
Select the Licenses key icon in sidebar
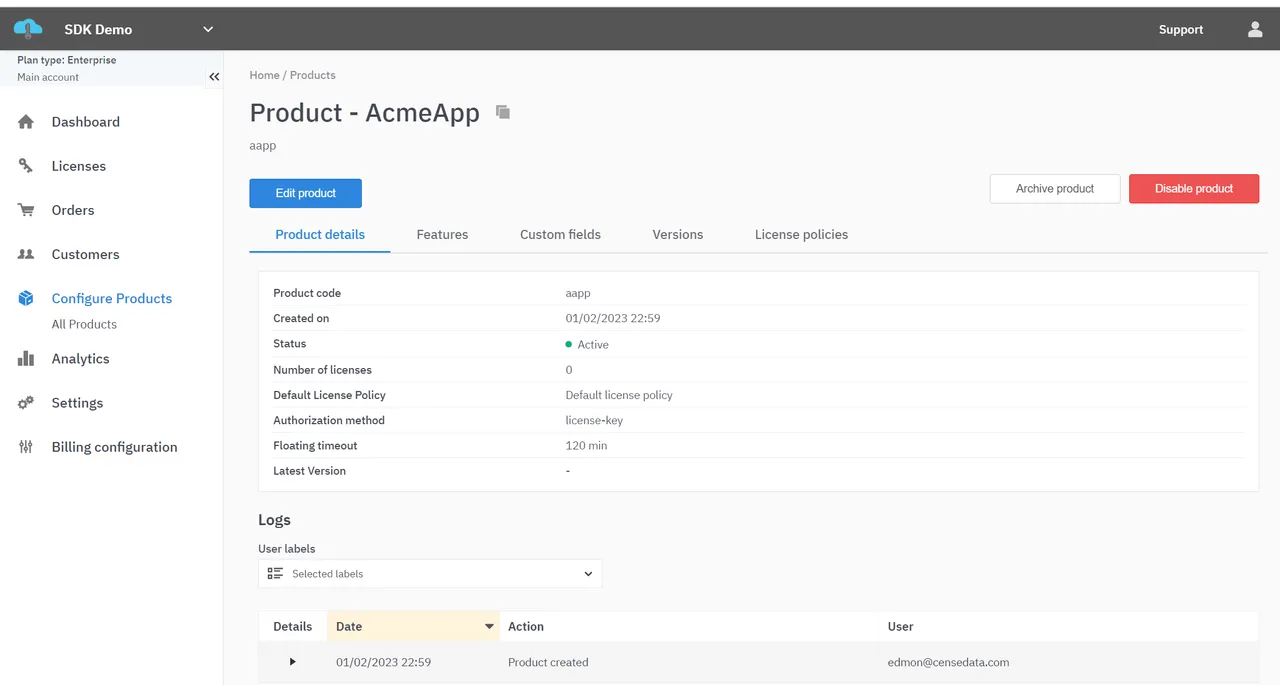pyautogui.click(x=28, y=166)
